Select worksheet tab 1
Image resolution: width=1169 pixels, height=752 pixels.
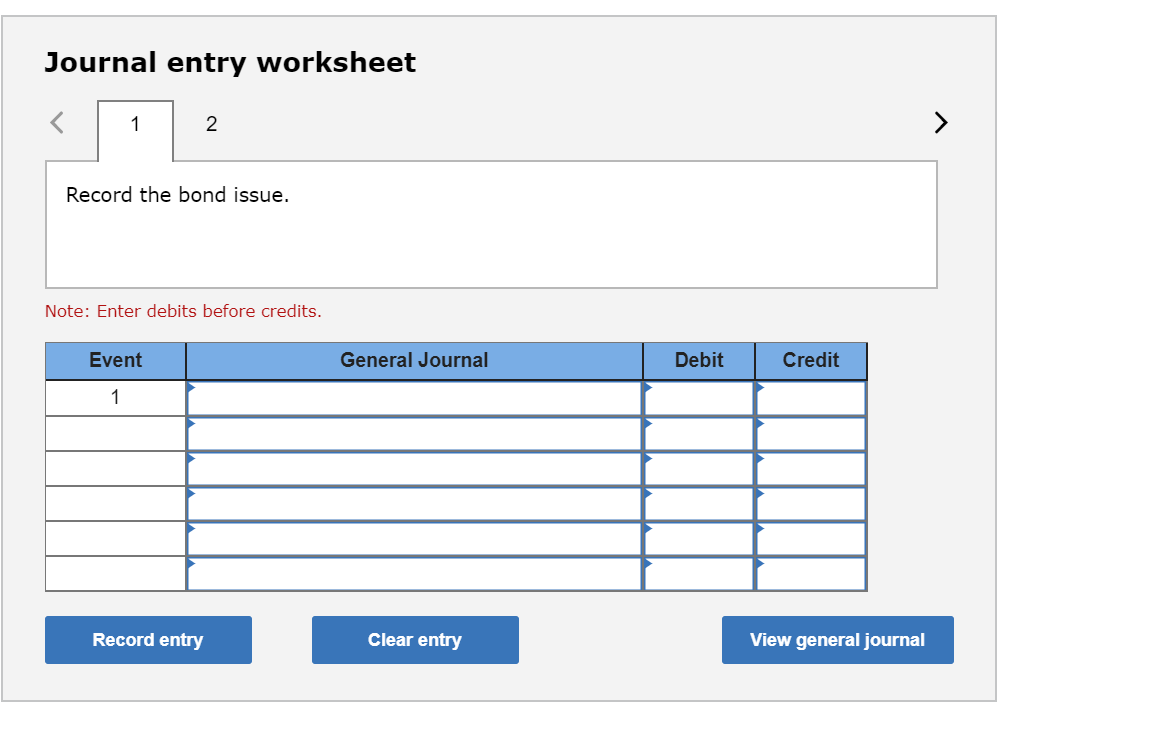point(134,123)
